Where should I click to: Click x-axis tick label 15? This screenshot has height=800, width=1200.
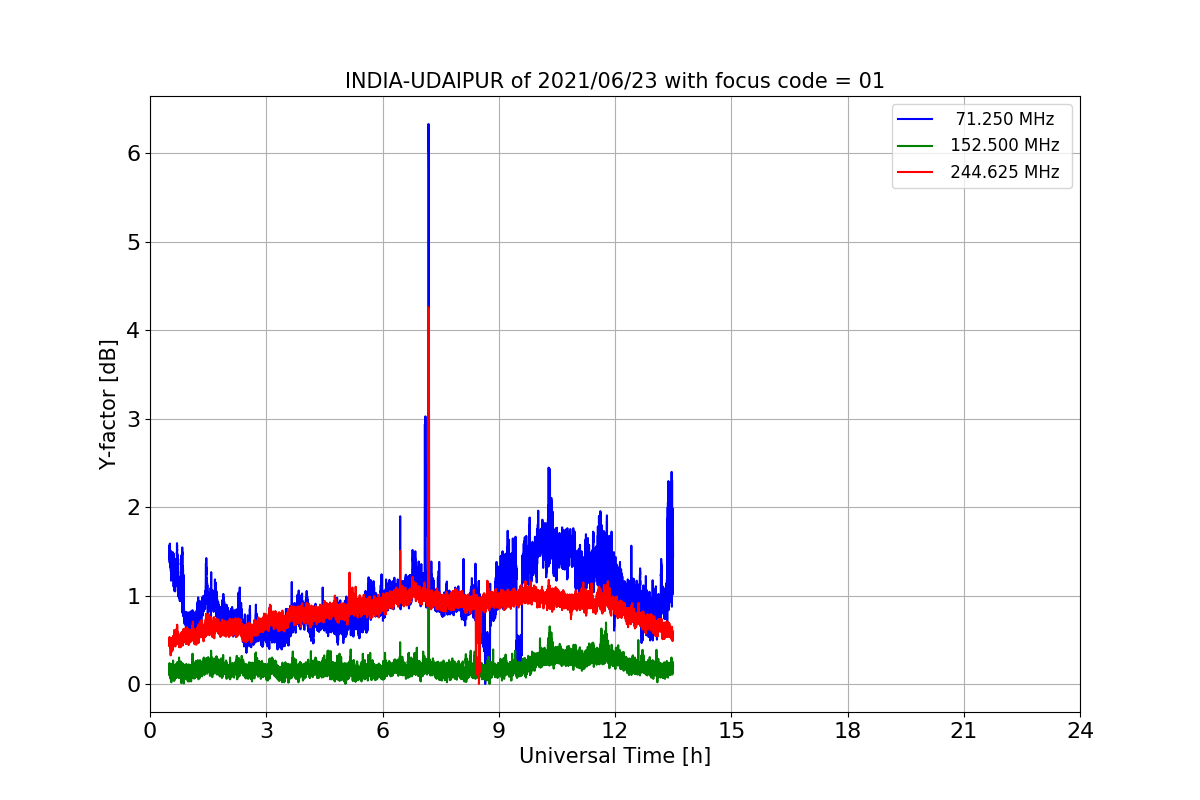tap(731, 731)
